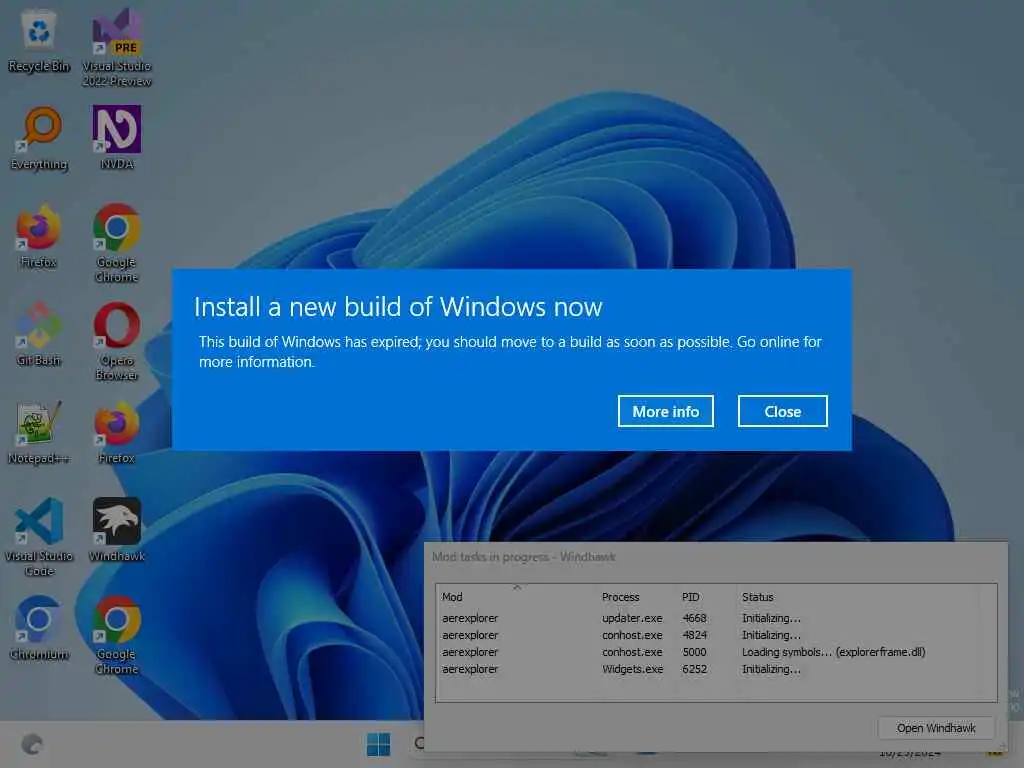This screenshot has width=1024, height=768.
Task: Click PID 5000 cell in Windhawk list
Action: click(x=694, y=652)
